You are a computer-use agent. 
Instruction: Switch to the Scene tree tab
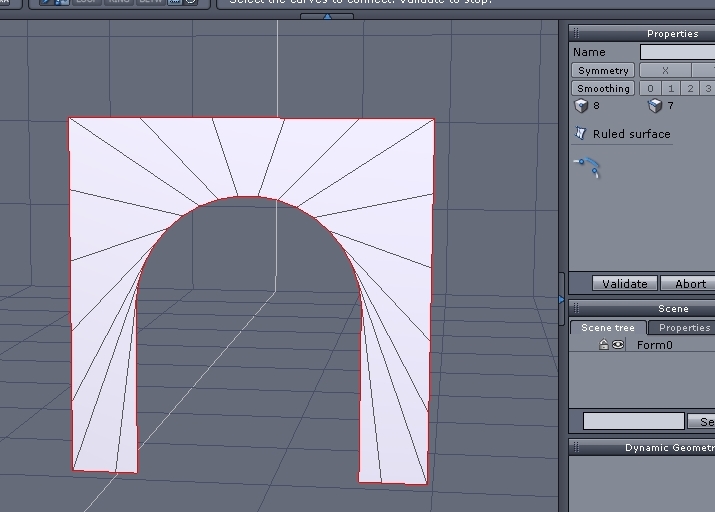click(608, 328)
